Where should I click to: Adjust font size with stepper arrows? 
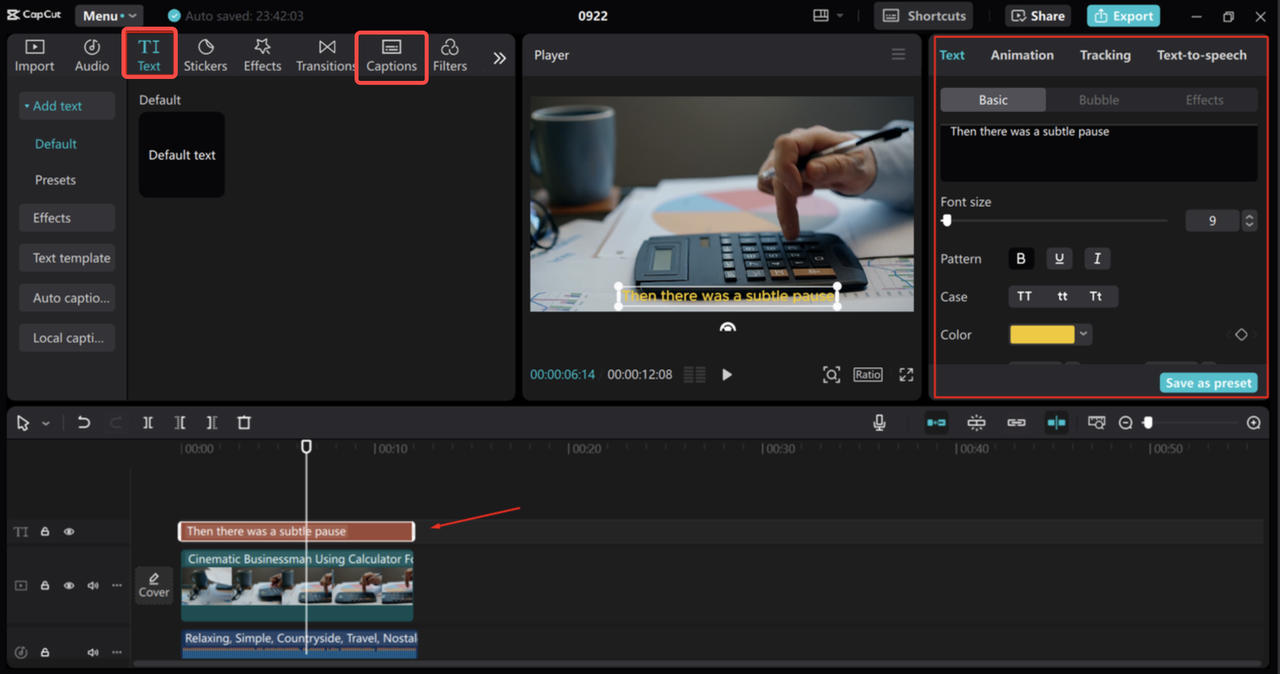(1249, 221)
